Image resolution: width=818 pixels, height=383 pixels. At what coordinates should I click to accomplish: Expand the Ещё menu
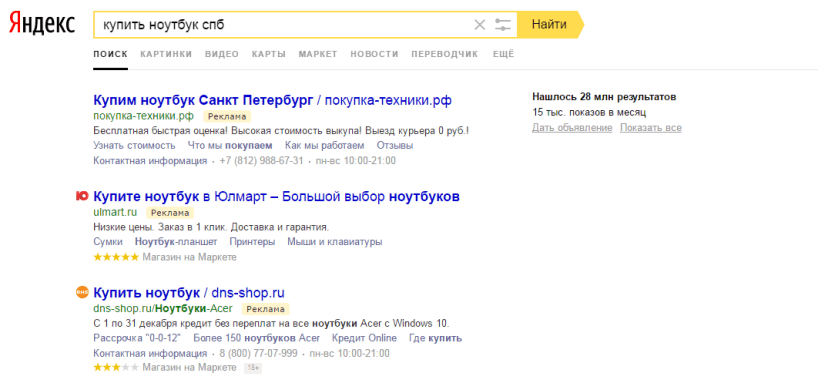coord(503,54)
